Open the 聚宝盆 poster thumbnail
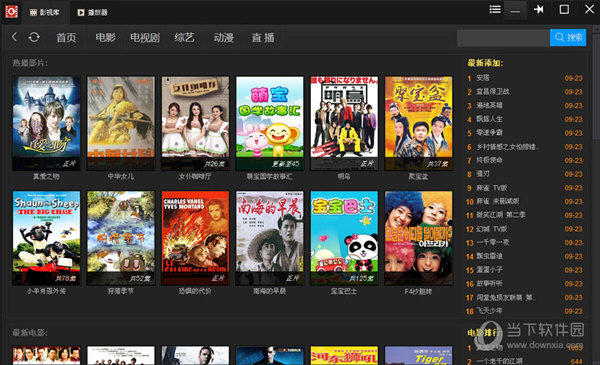 coord(418,123)
